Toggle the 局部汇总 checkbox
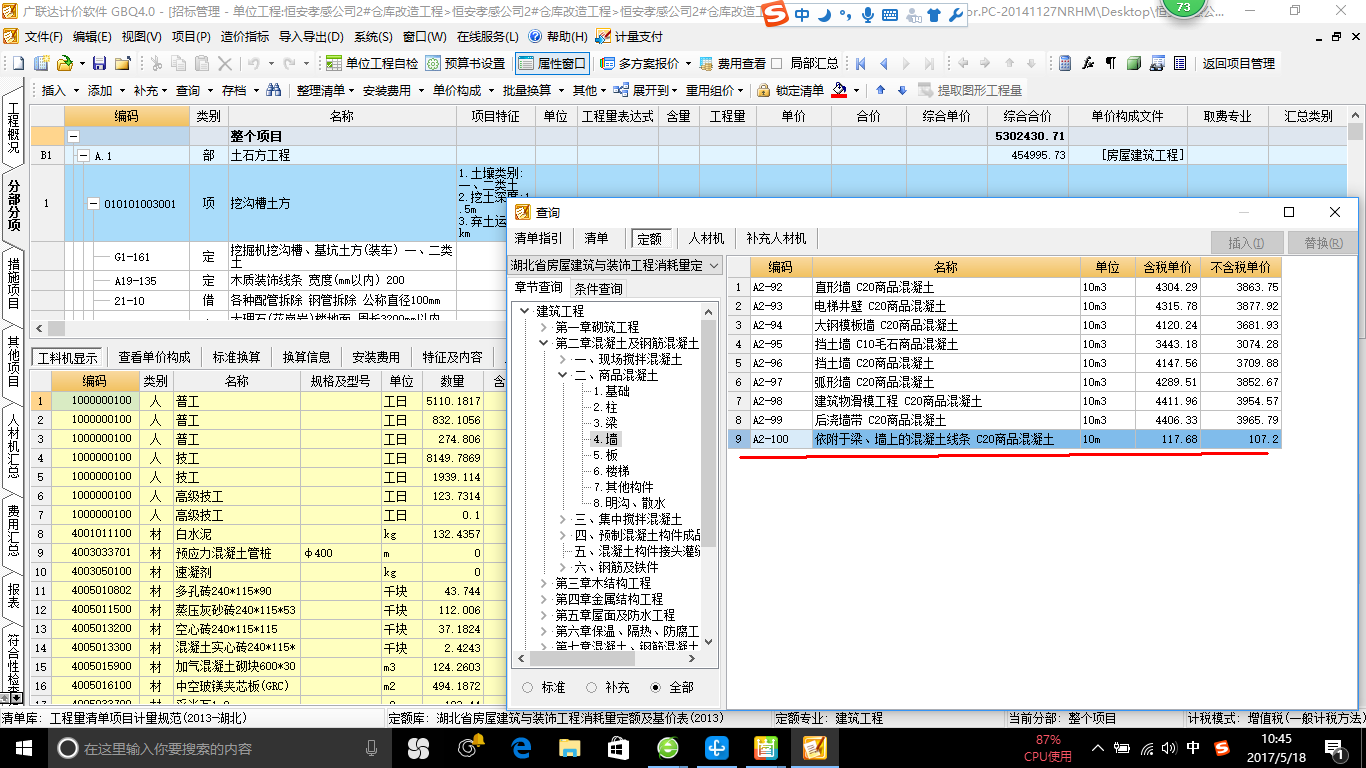 click(777, 63)
